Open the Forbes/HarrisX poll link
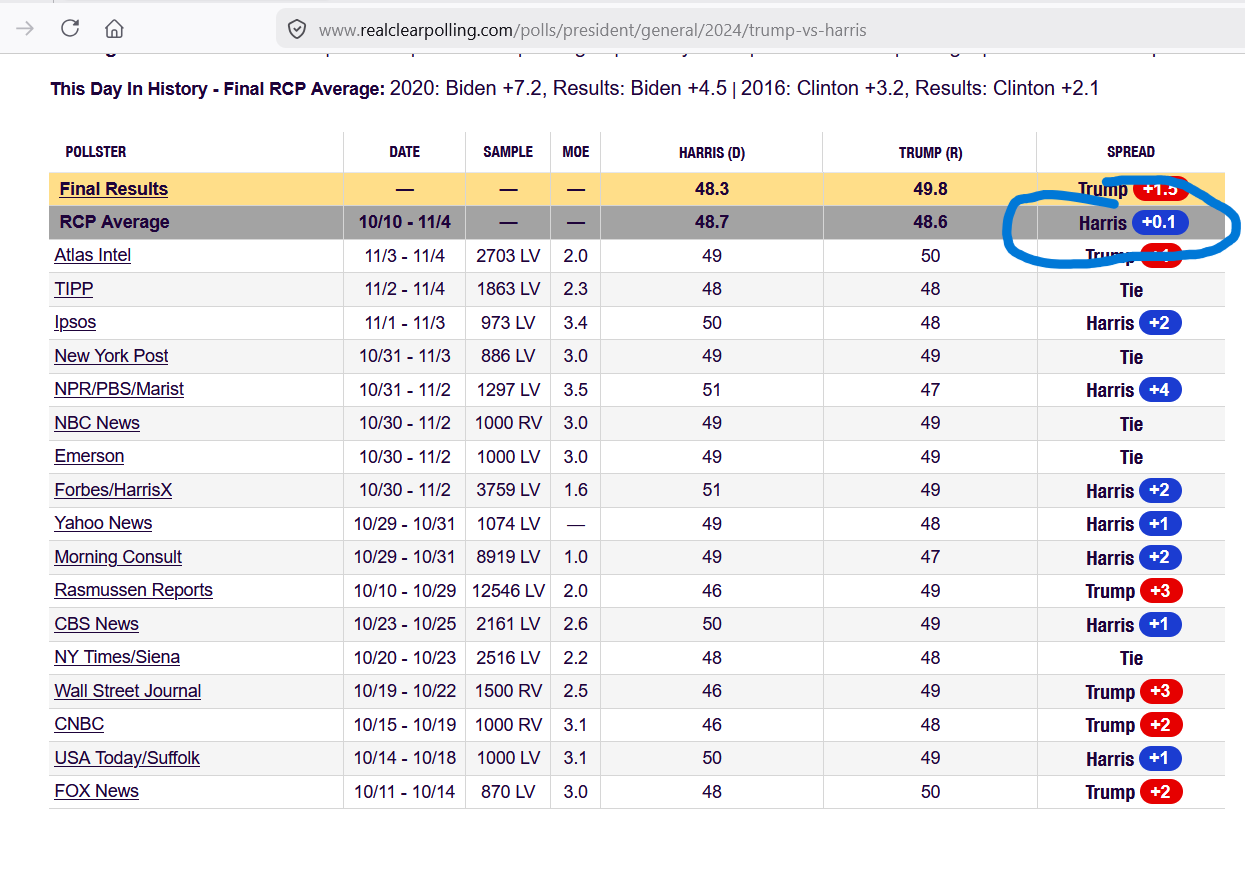Screen dimensions: 1245x873 click(x=113, y=490)
